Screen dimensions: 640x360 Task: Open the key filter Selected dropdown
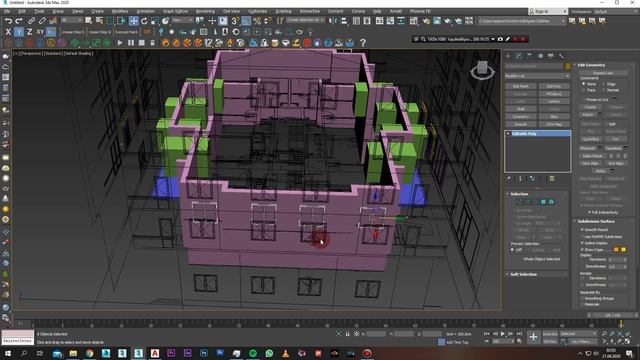(578, 334)
